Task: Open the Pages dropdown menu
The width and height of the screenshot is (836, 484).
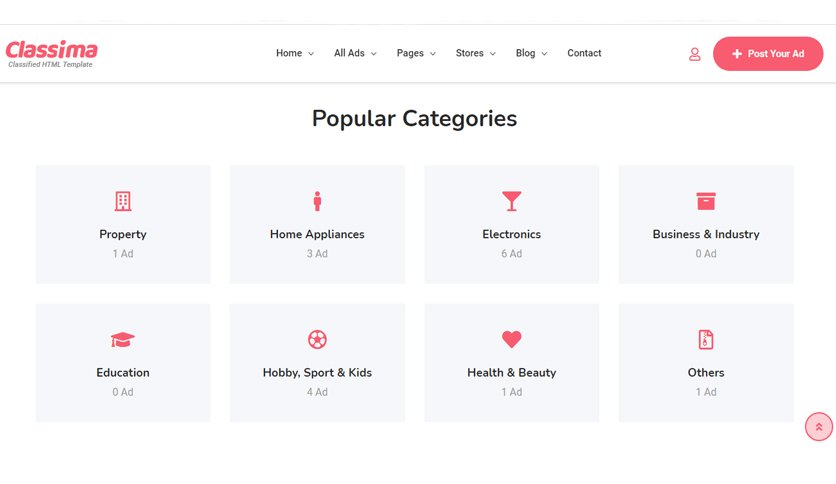Action: tap(416, 53)
